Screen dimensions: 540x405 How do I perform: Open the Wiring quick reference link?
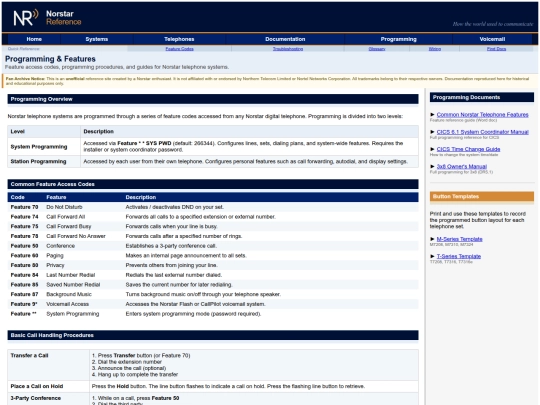coord(435,49)
